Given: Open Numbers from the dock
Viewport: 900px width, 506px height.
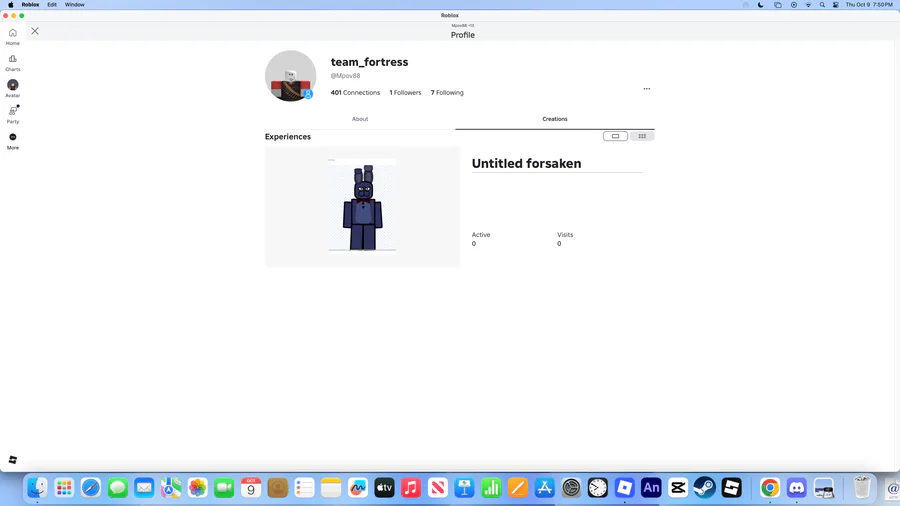Looking at the screenshot, I should click(491, 488).
